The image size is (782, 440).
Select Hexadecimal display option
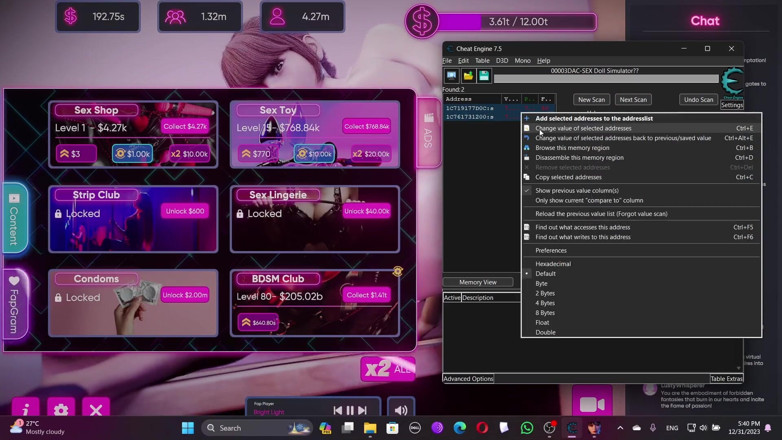[x=641, y=264]
